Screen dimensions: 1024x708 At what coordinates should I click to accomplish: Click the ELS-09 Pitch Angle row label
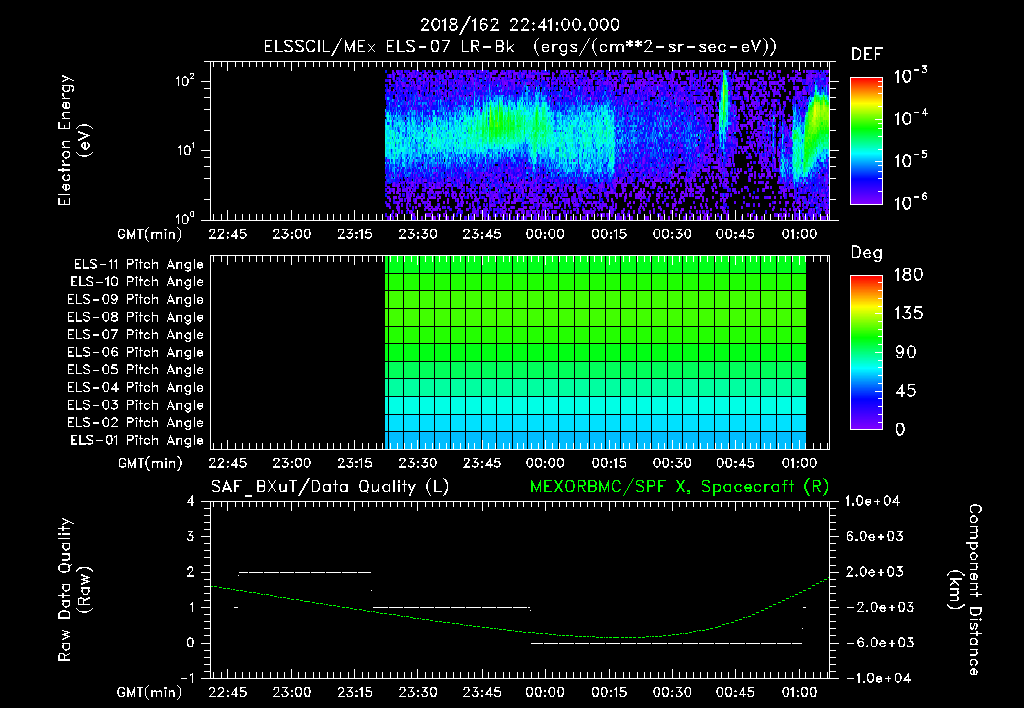point(135,300)
